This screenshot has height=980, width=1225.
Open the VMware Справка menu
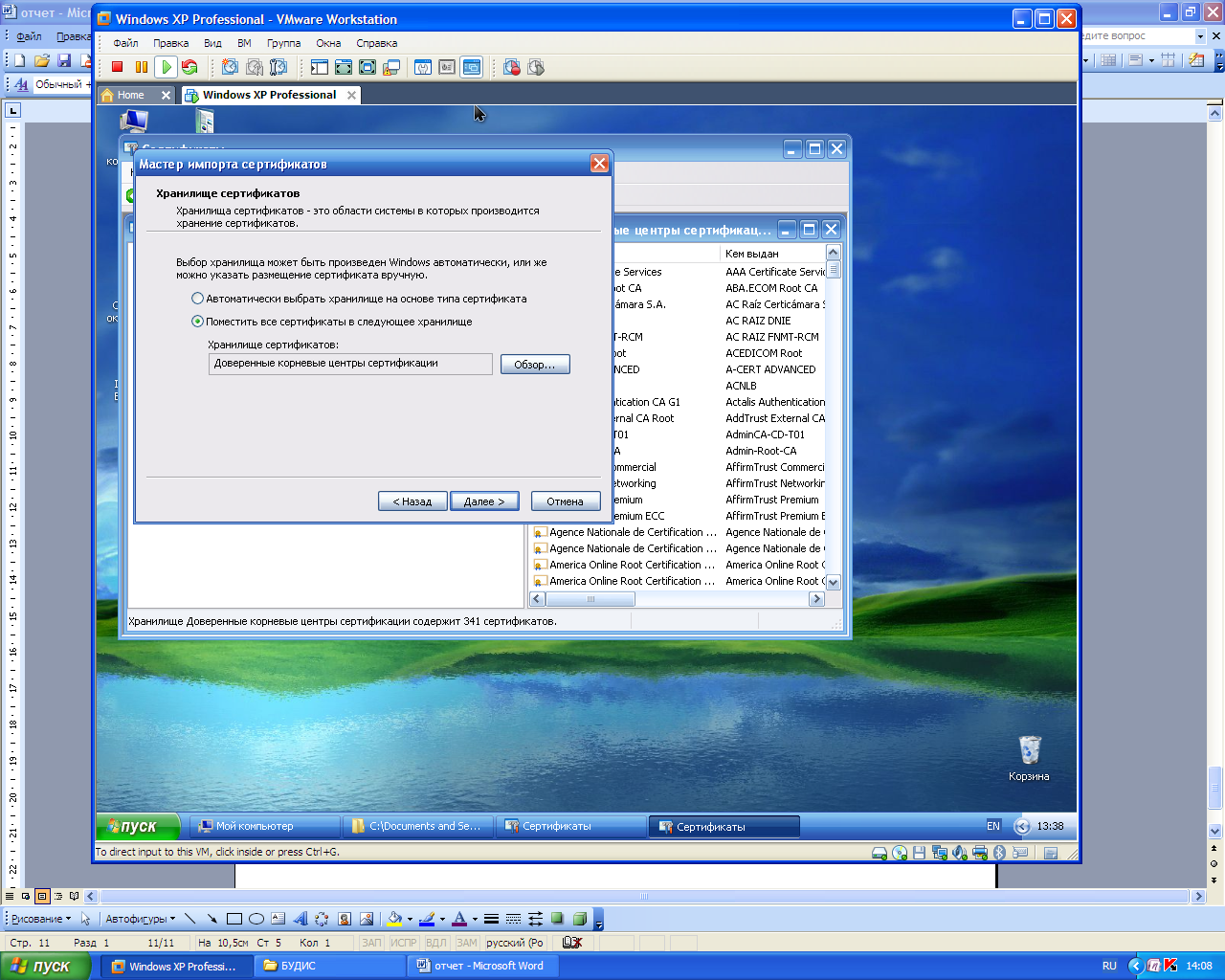pyautogui.click(x=376, y=43)
